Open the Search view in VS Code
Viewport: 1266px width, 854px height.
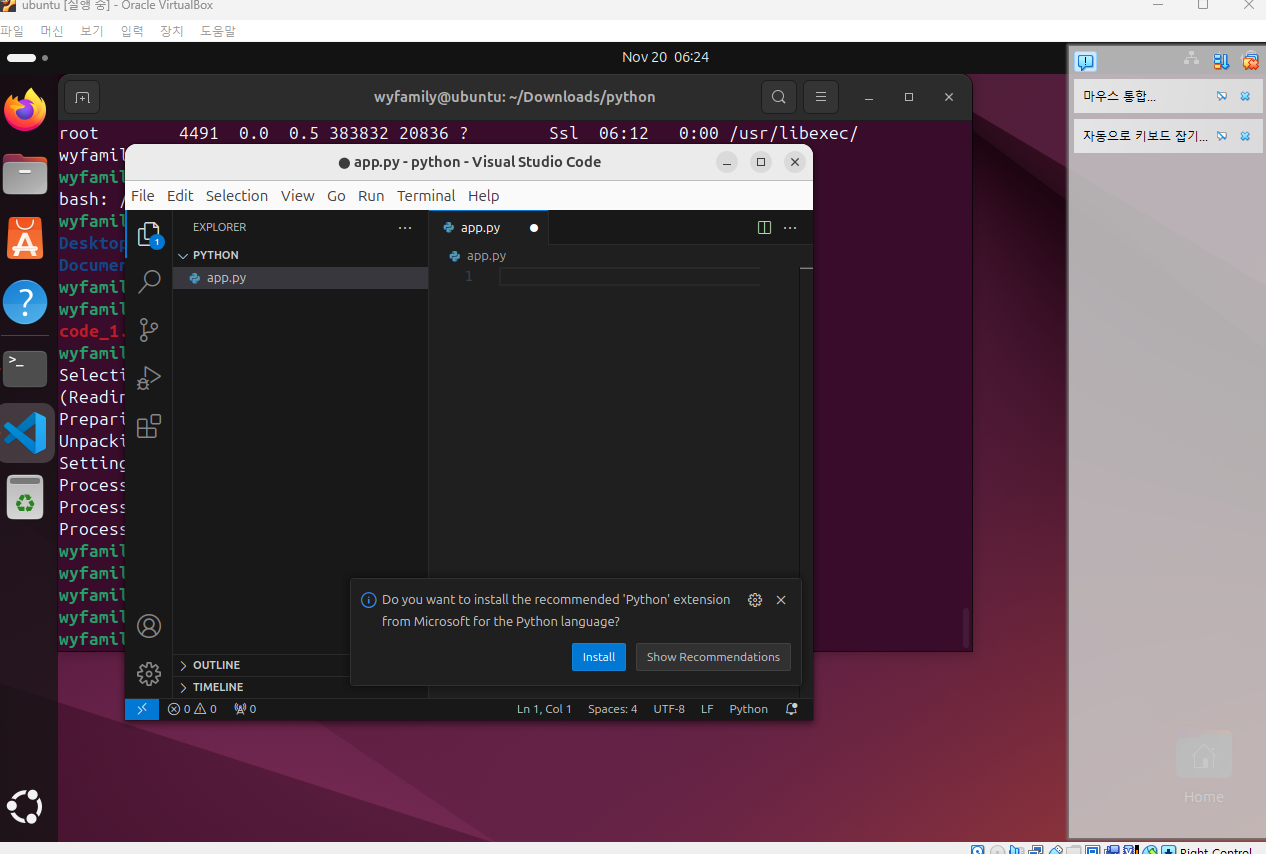click(x=149, y=281)
